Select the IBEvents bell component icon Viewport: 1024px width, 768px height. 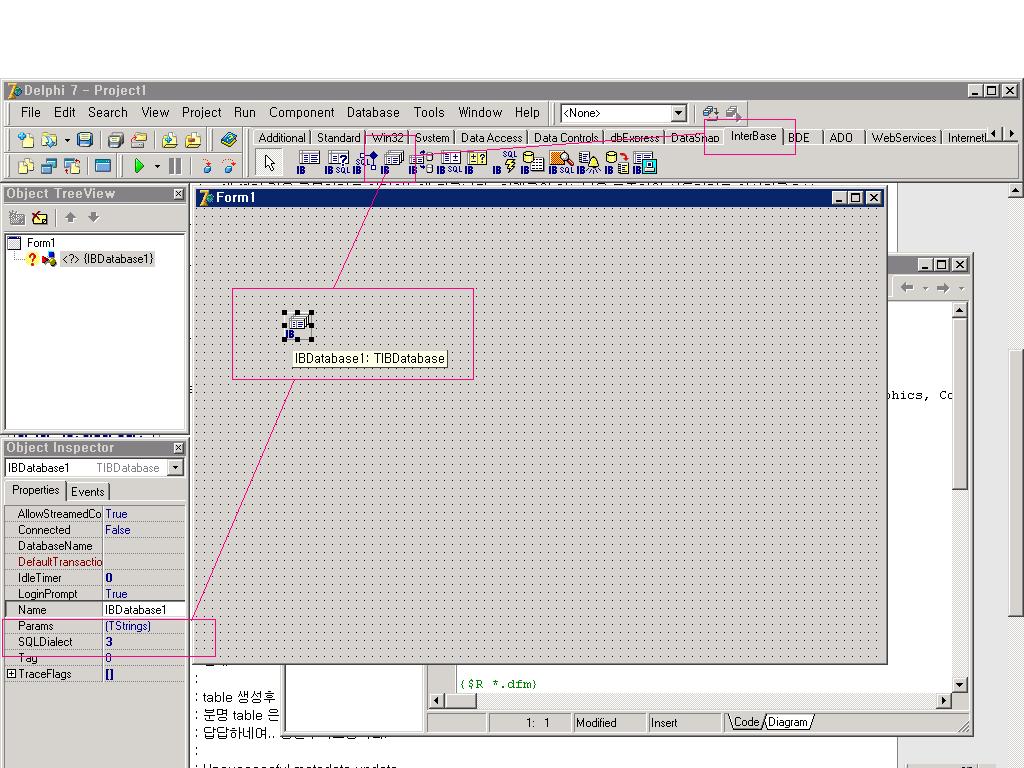pyautogui.click(x=588, y=163)
